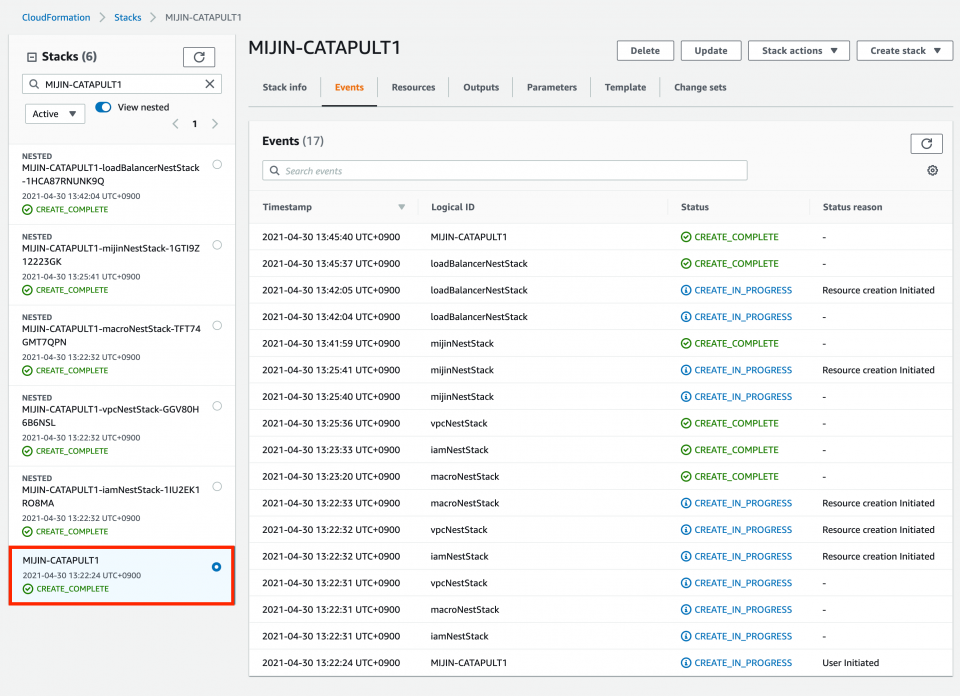Image resolution: width=960 pixels, height=696 pixels.
Task: Select mijinNestStack stack radio button
Action: point(217,245)
